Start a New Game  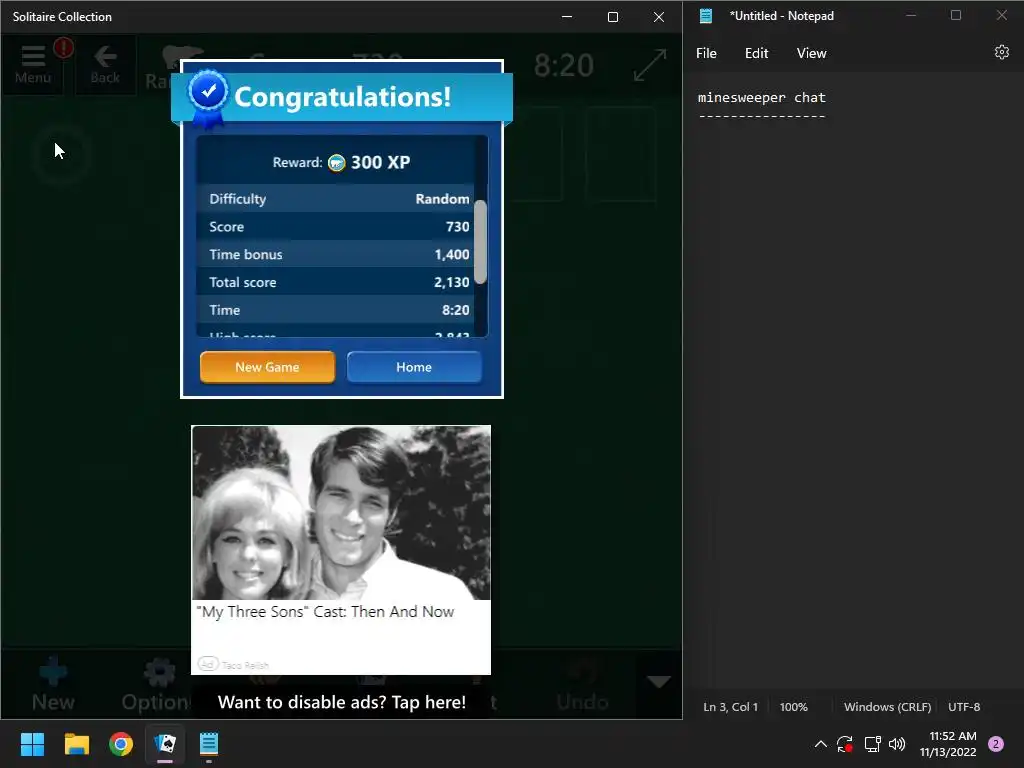click(267, 367)
